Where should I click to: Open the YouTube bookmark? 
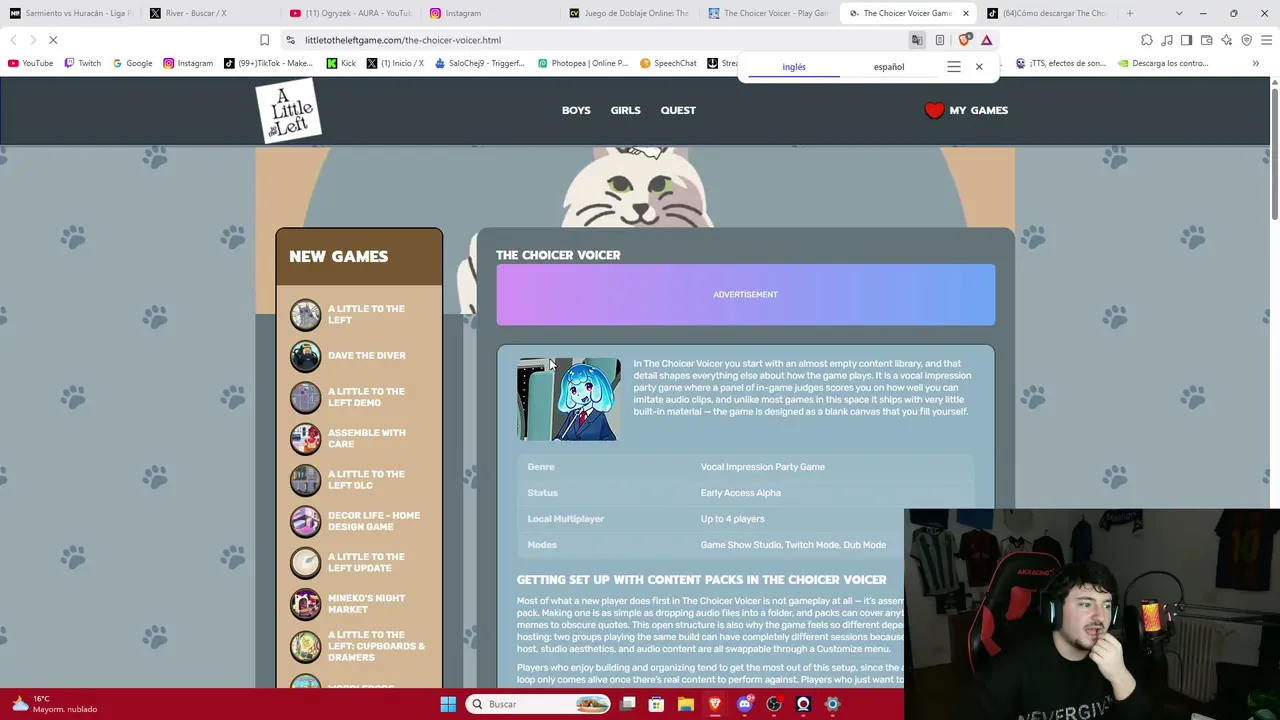30,63
